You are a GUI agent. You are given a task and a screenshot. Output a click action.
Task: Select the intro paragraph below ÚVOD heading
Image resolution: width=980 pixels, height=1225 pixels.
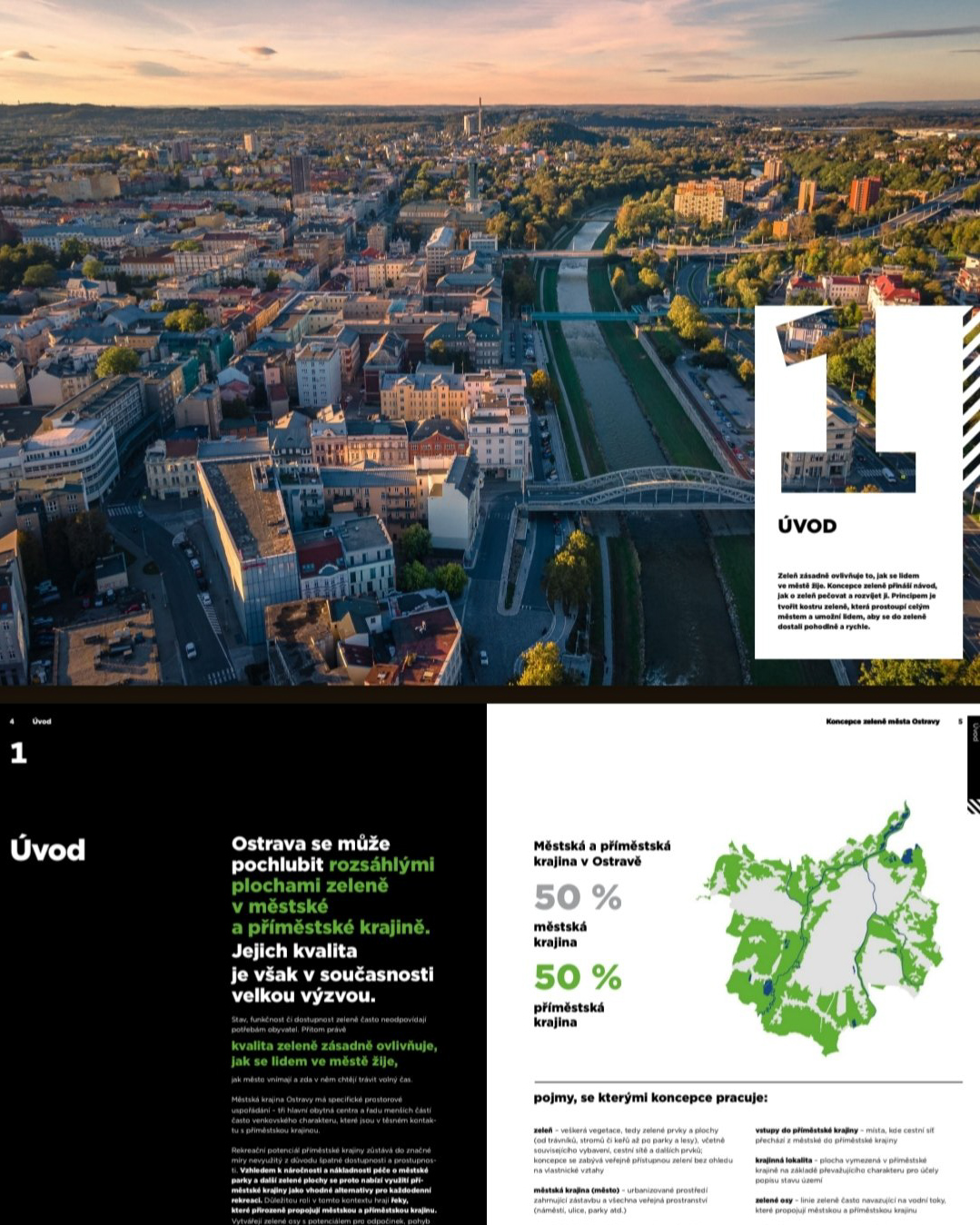[x=856, y=600]
